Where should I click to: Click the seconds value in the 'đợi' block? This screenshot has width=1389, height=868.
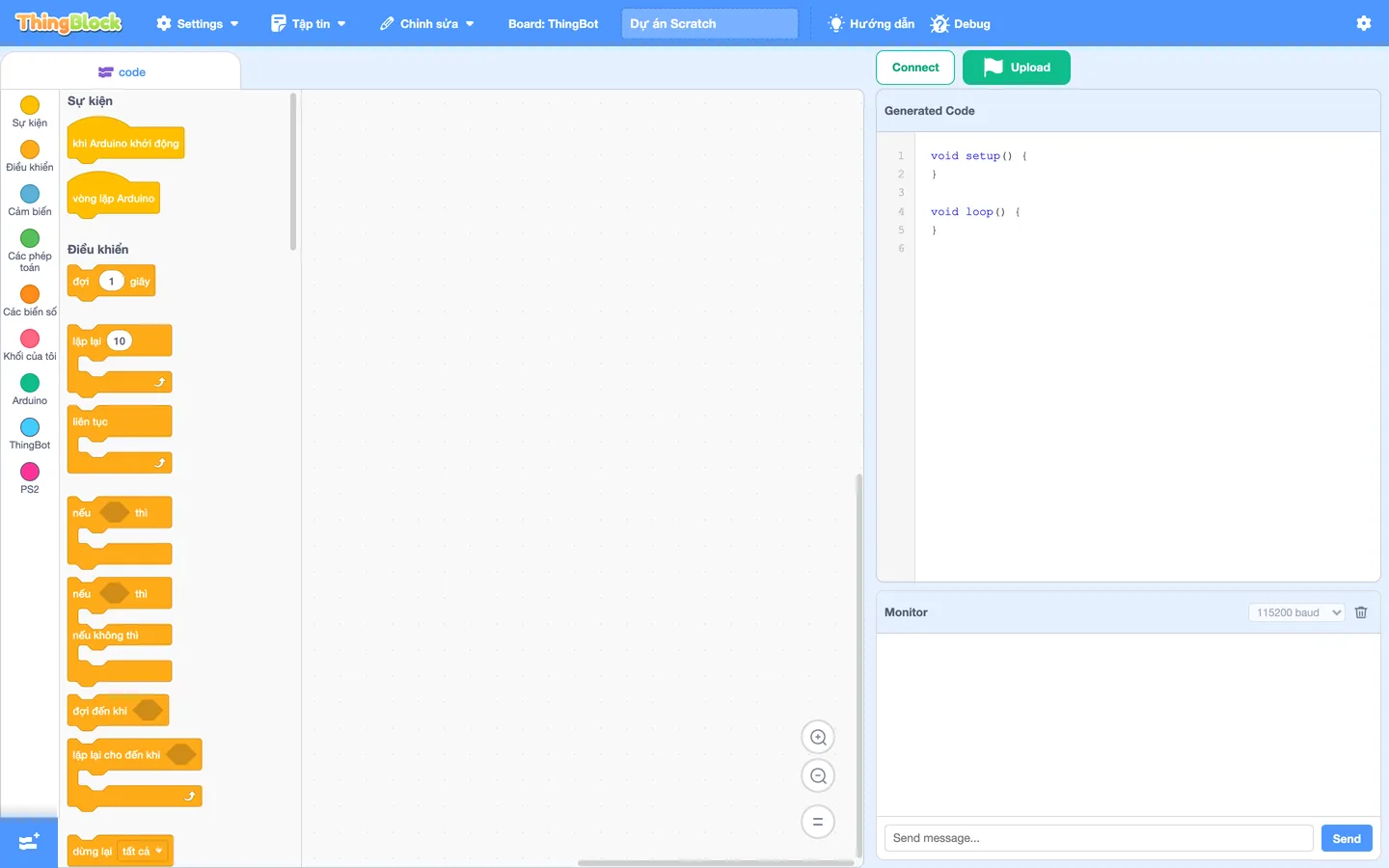(x=112, y=282)
